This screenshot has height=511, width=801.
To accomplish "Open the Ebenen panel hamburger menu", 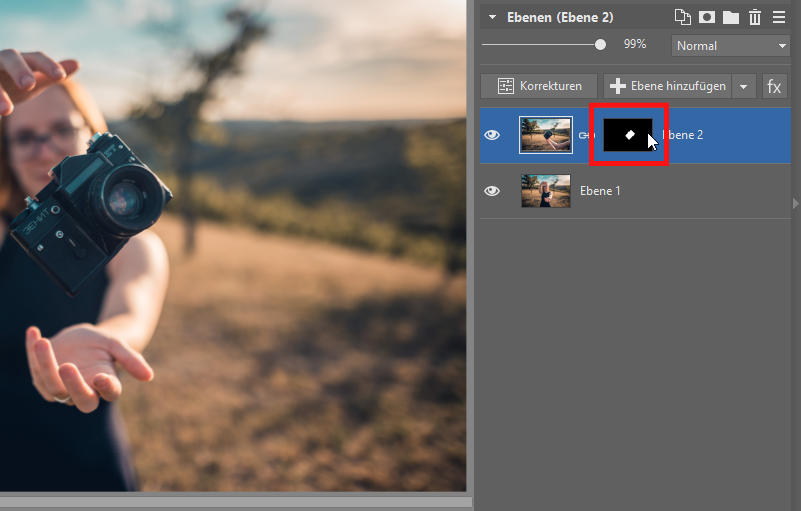I will coord(779,17).
